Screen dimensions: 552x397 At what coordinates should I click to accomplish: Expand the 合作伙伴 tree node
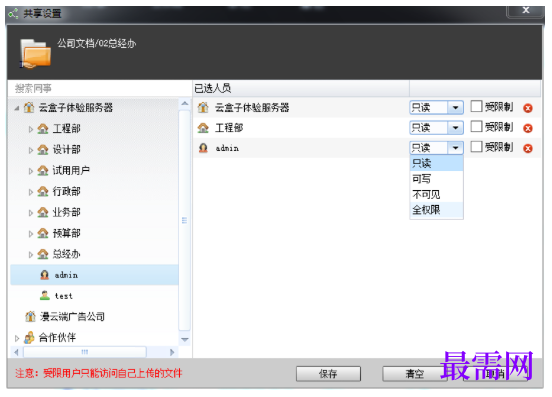click(17, 338)
